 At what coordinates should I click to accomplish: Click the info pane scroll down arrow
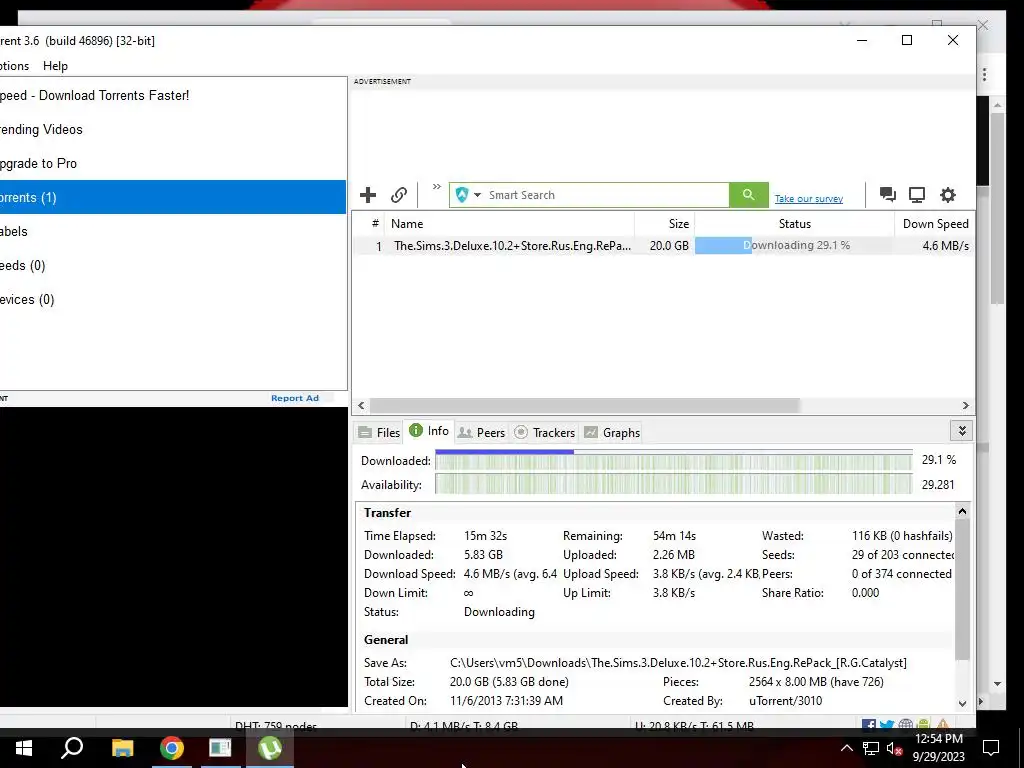click(962, 703)
